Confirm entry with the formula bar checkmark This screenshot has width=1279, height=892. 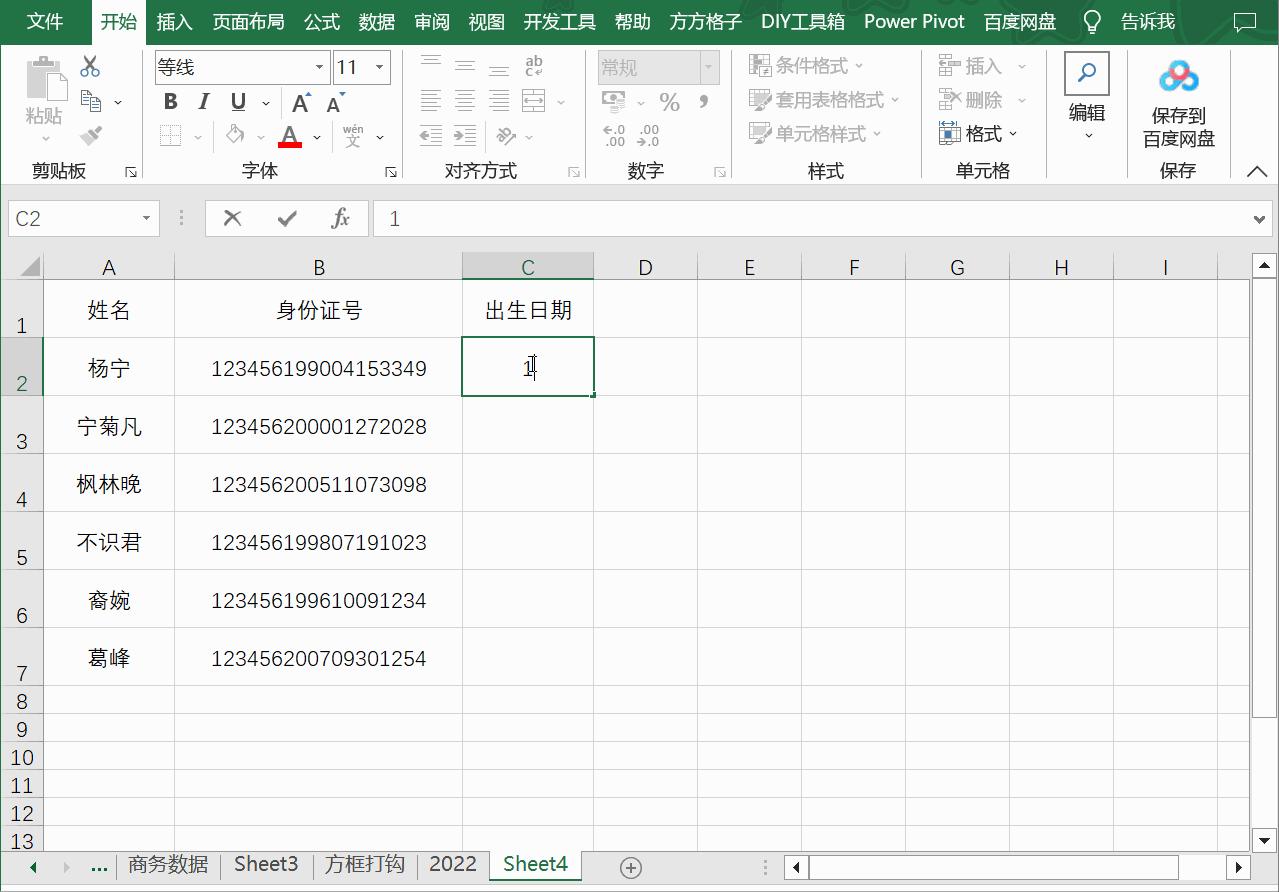(x=286, y=218)
